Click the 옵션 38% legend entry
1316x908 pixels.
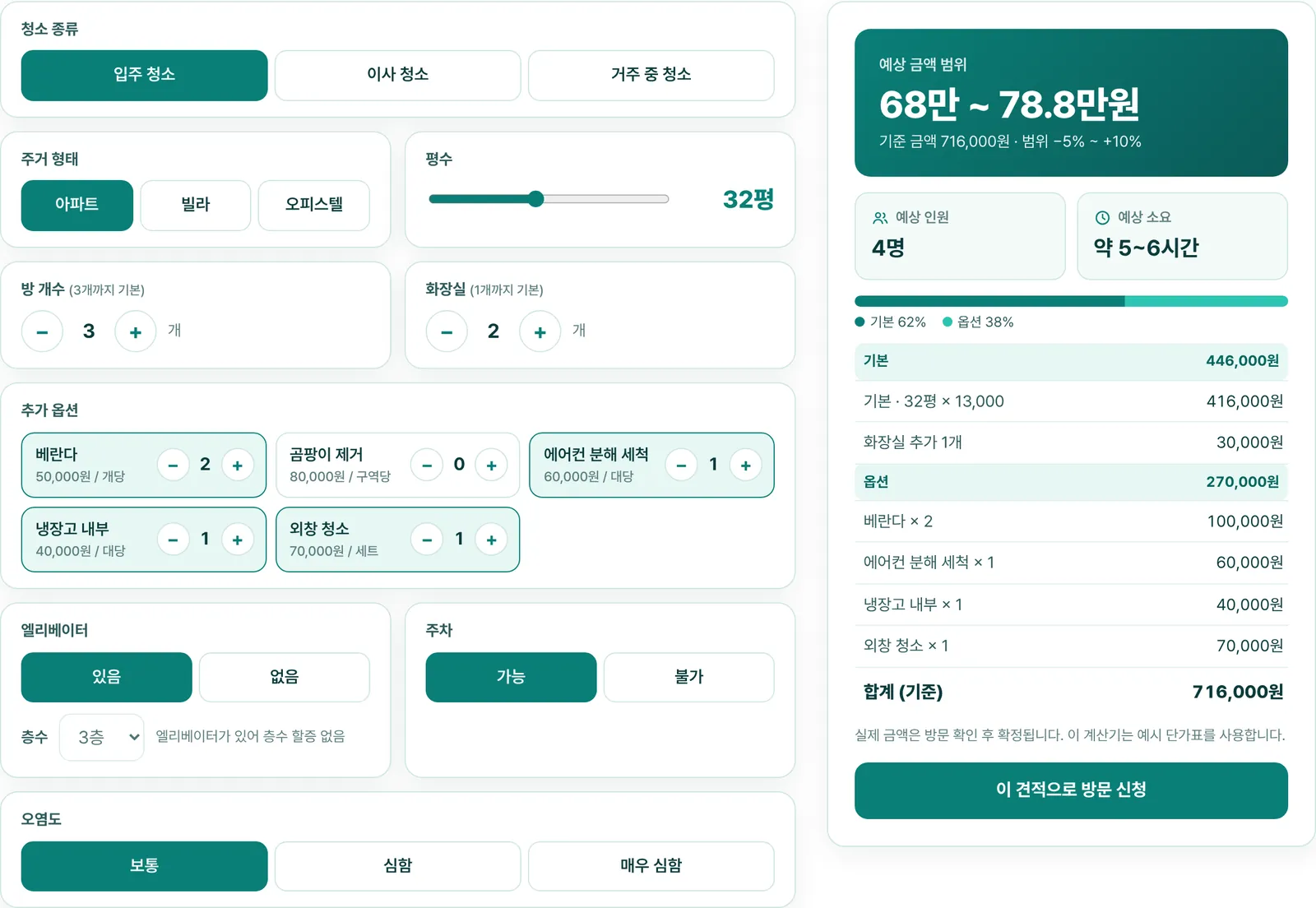point(978,322)
